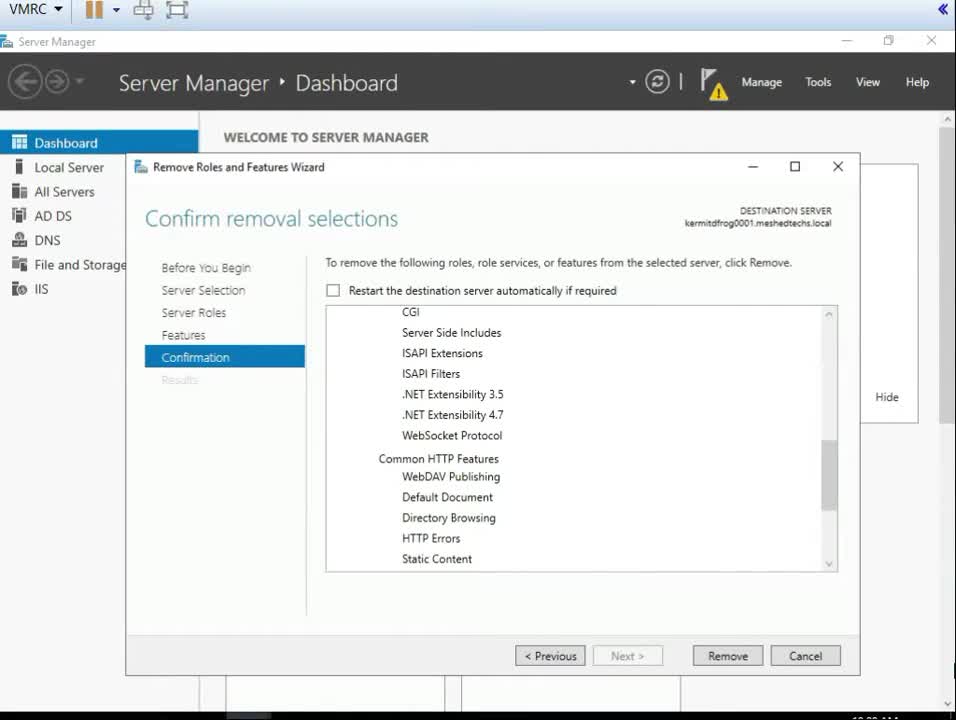The height and width of the screenshot is (720, 956).
Task: Minimize the Remove Roles wizard window
Action: 753,166
